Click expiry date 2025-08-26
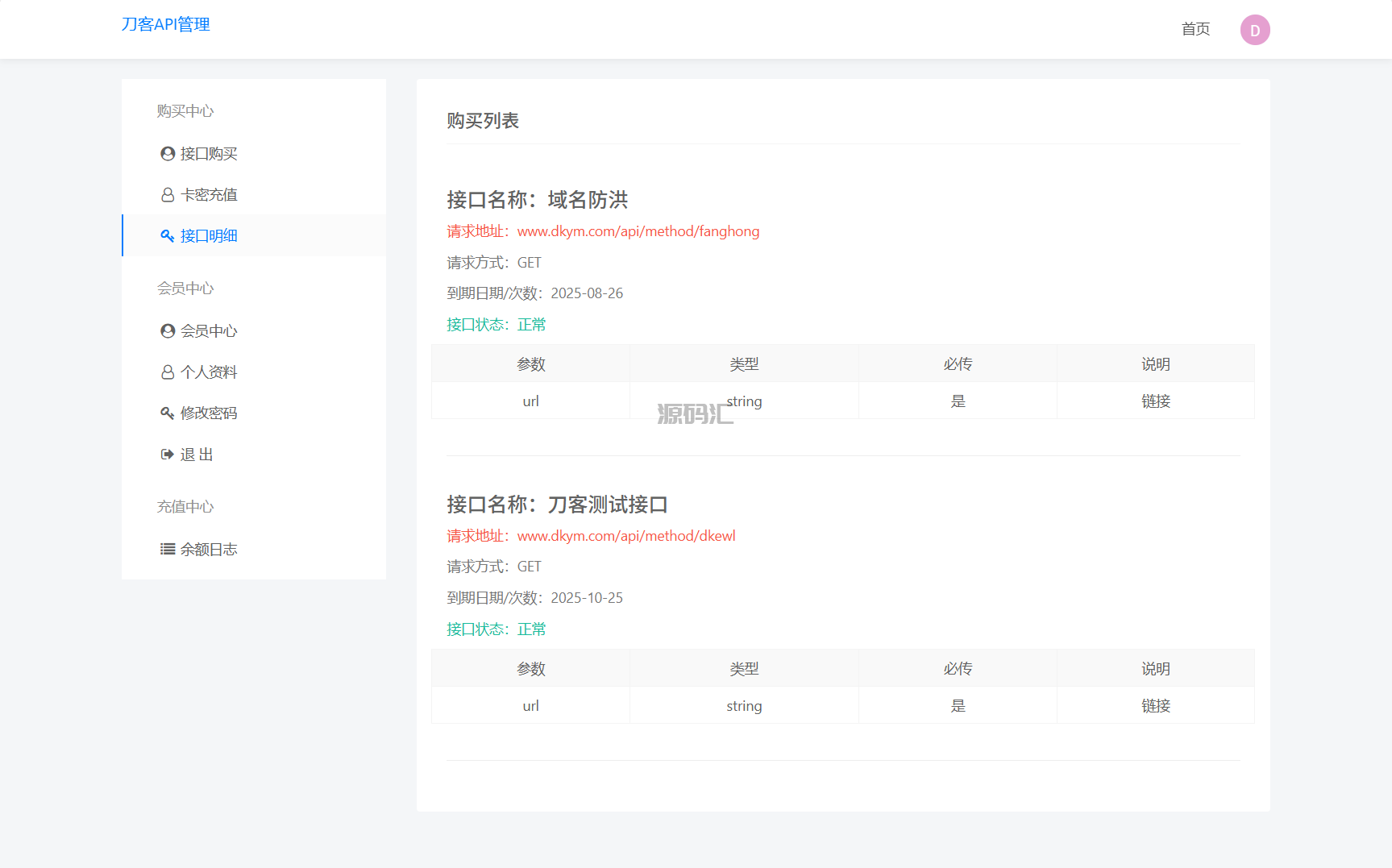 pyautogui.click(x=587, y=293)
